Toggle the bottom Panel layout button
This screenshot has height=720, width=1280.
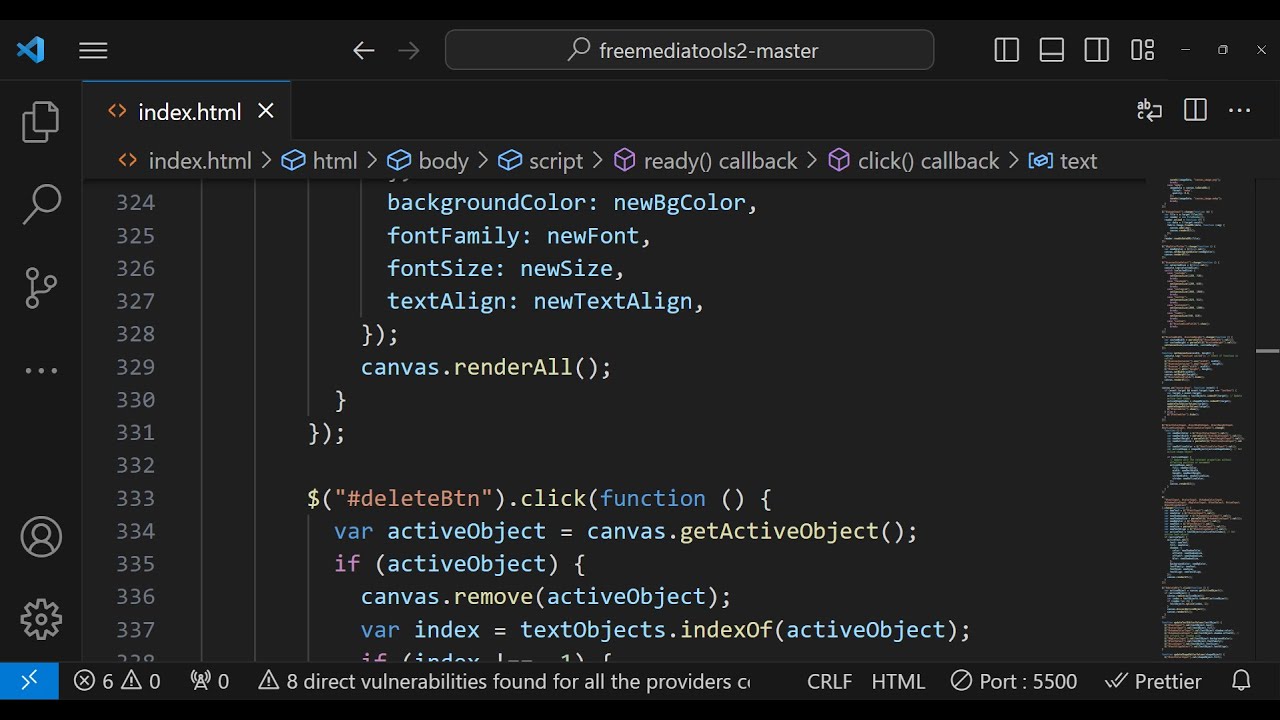pyautogui.click(x=1052, y=50)
